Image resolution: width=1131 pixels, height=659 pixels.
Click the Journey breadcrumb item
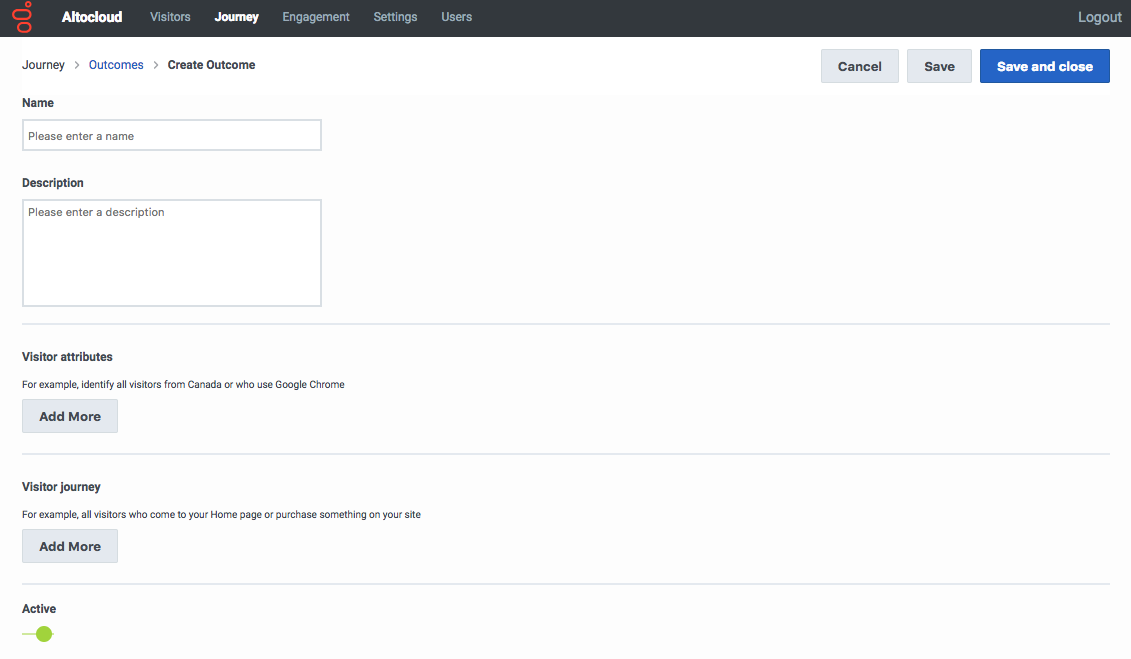pos(43,65)
